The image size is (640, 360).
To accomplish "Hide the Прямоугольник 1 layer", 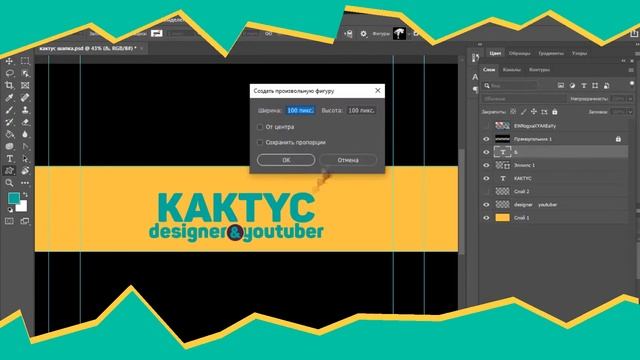I will 486,139.
